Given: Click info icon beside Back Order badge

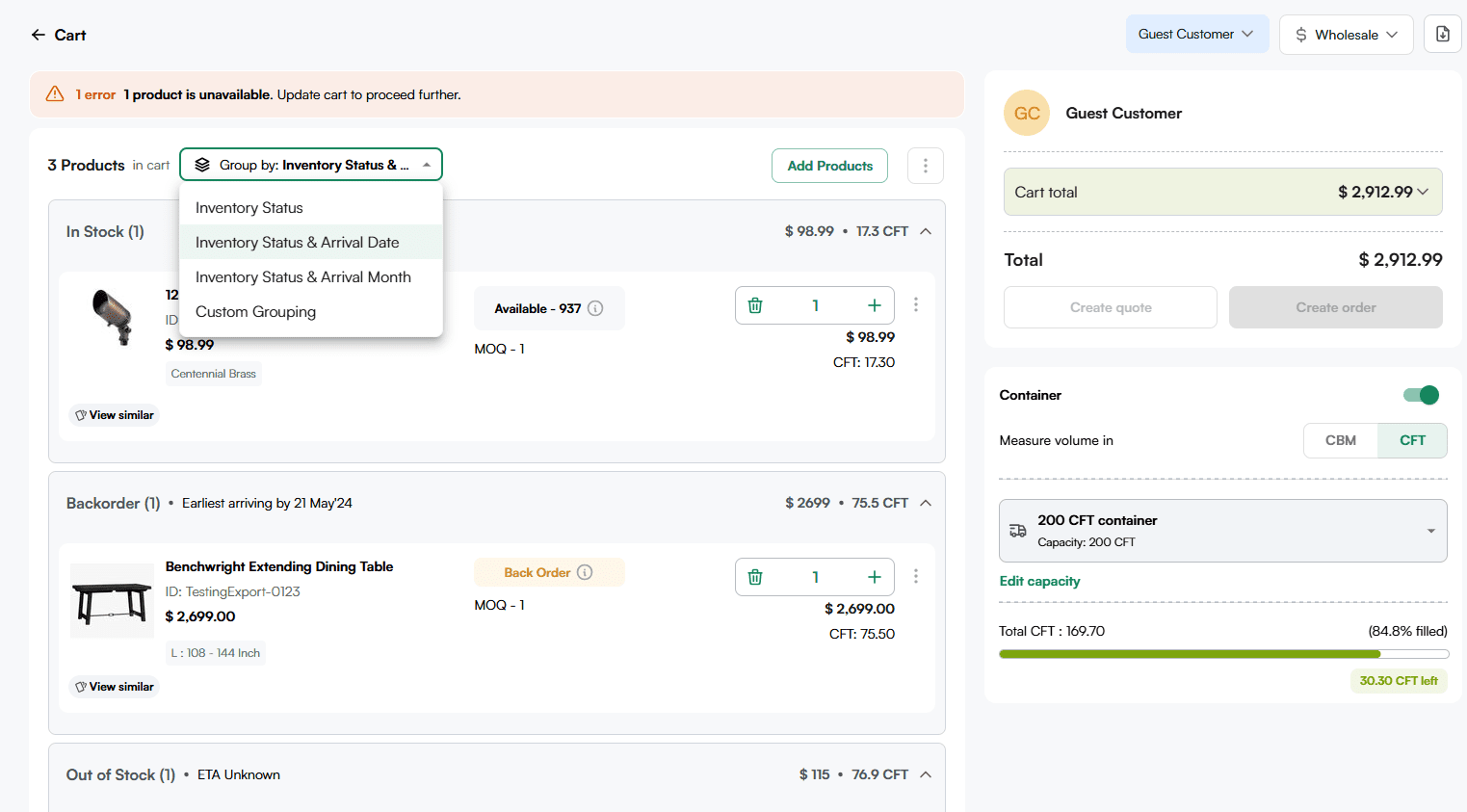Looking at the screenshot, I should coord(585,572).
